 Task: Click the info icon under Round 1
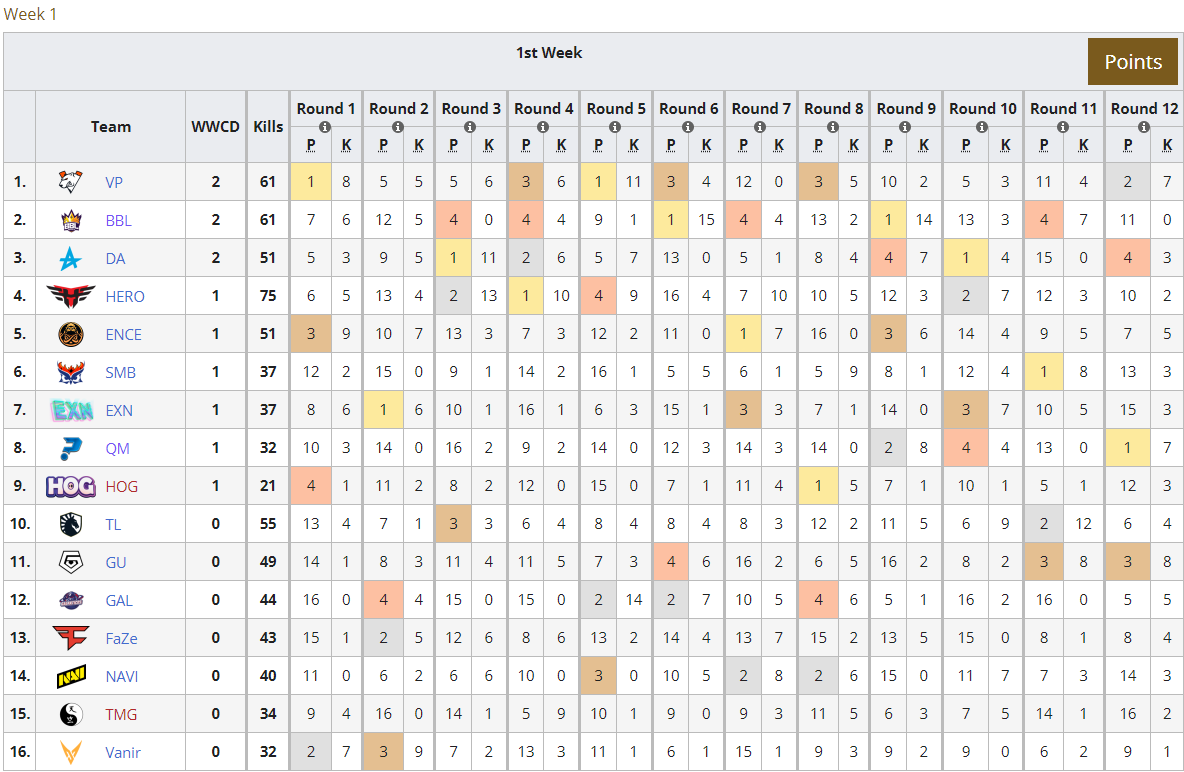[325, 127]
